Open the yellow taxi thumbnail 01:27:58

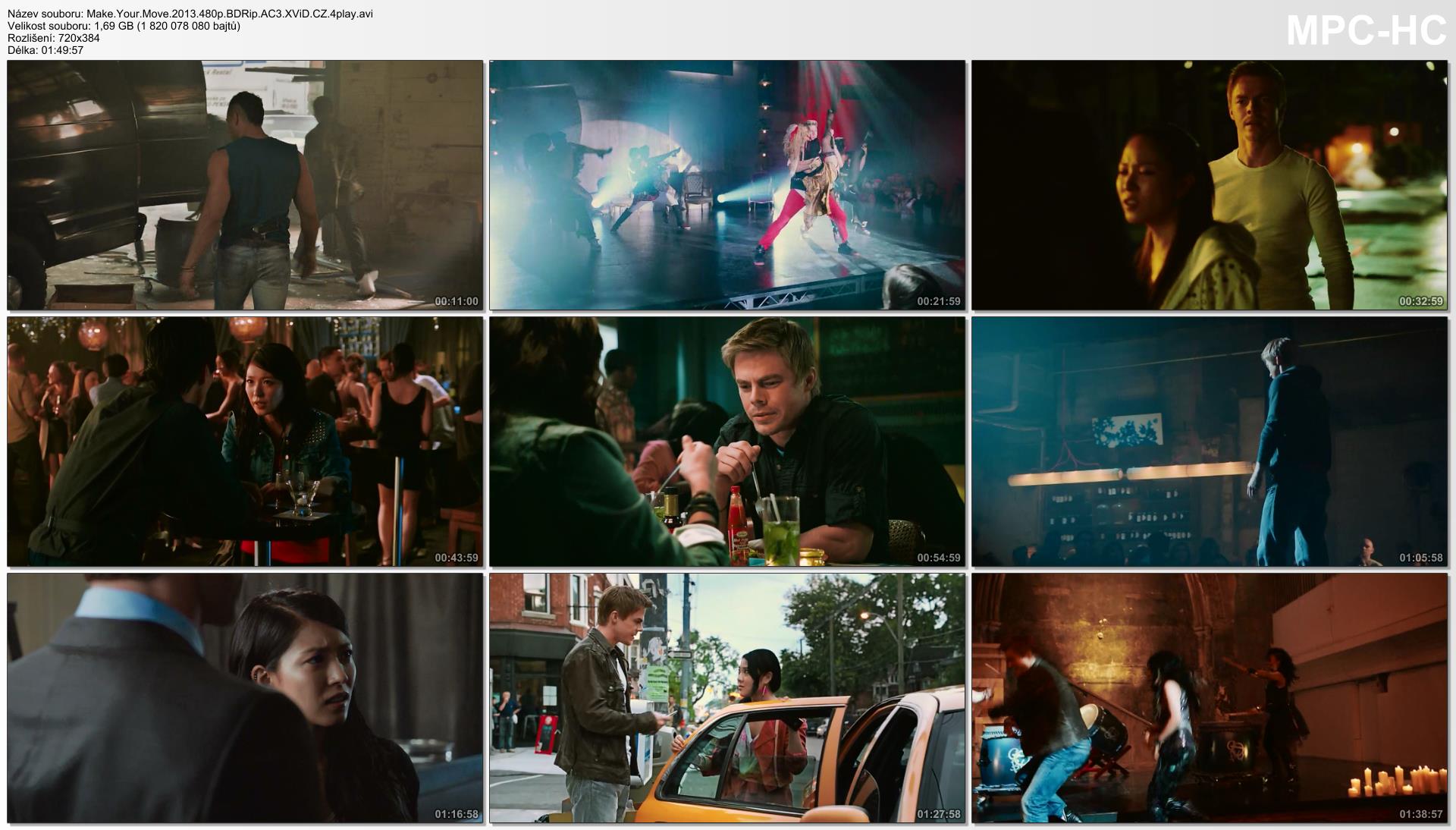point(727,698)
